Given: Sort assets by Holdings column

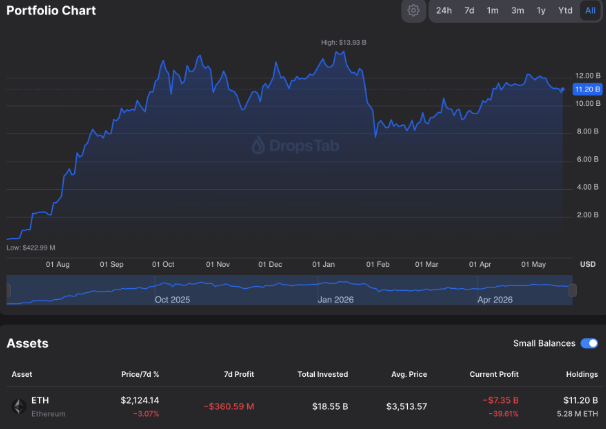Looking at the screenshot, I should tap(582, 374).
